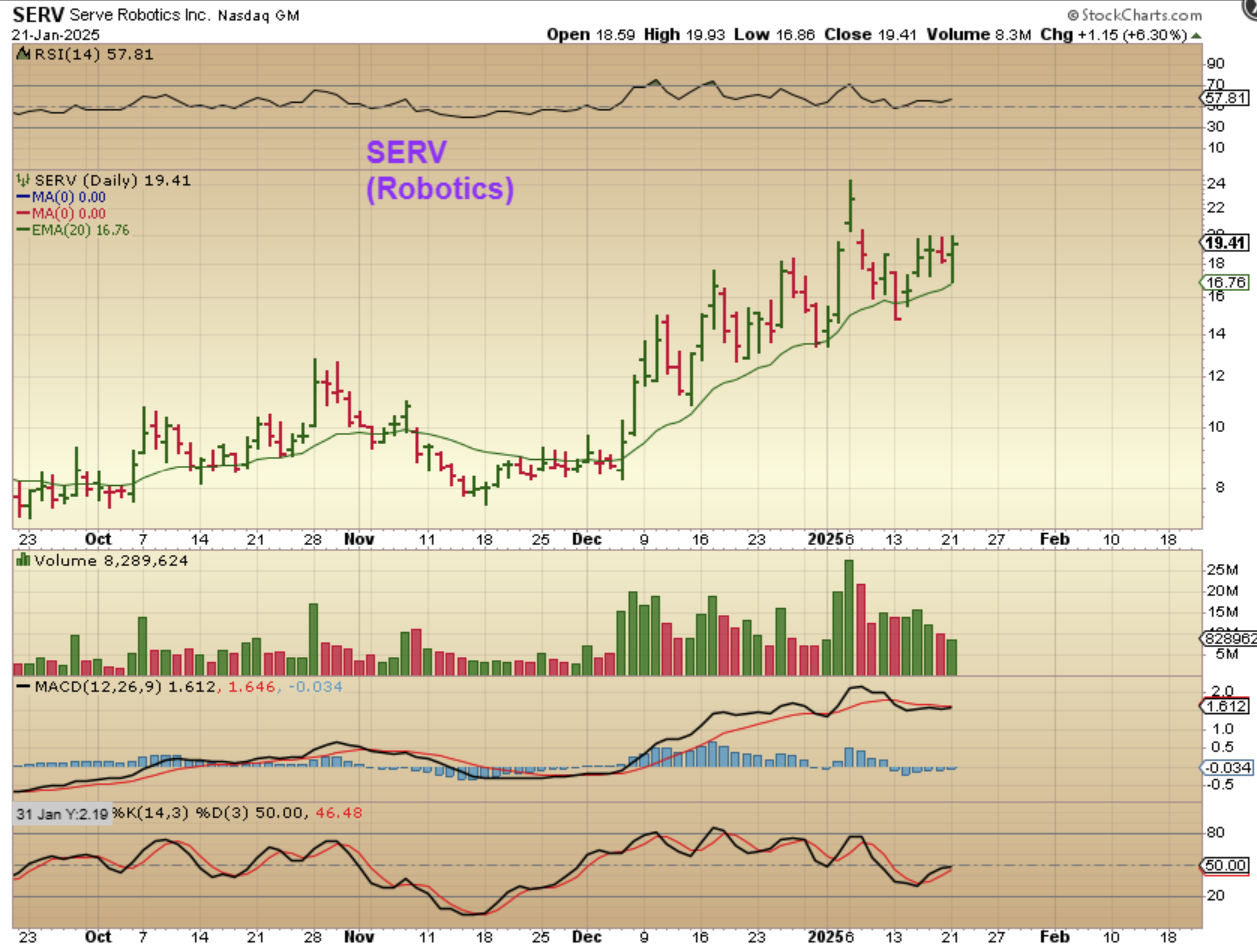Click Oct on the bottom stochastic date axis

98,935
